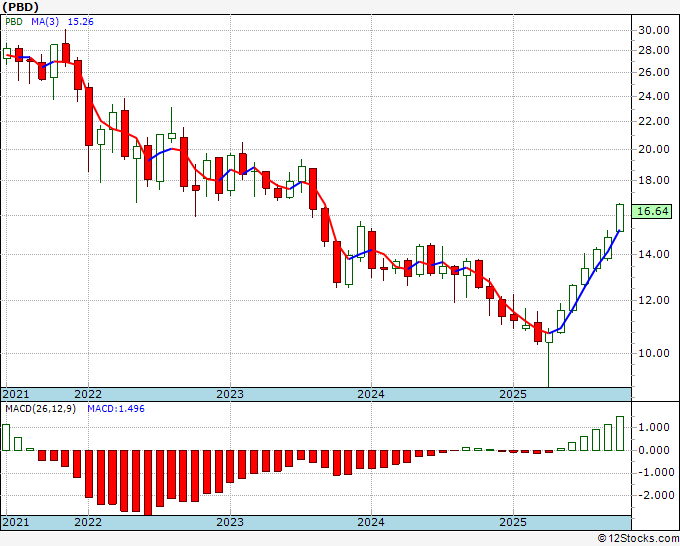Click 2021 on the MACD timeline
Viewport: 680px width, 546px height.
pyautogui.click(x=16, y=522)
